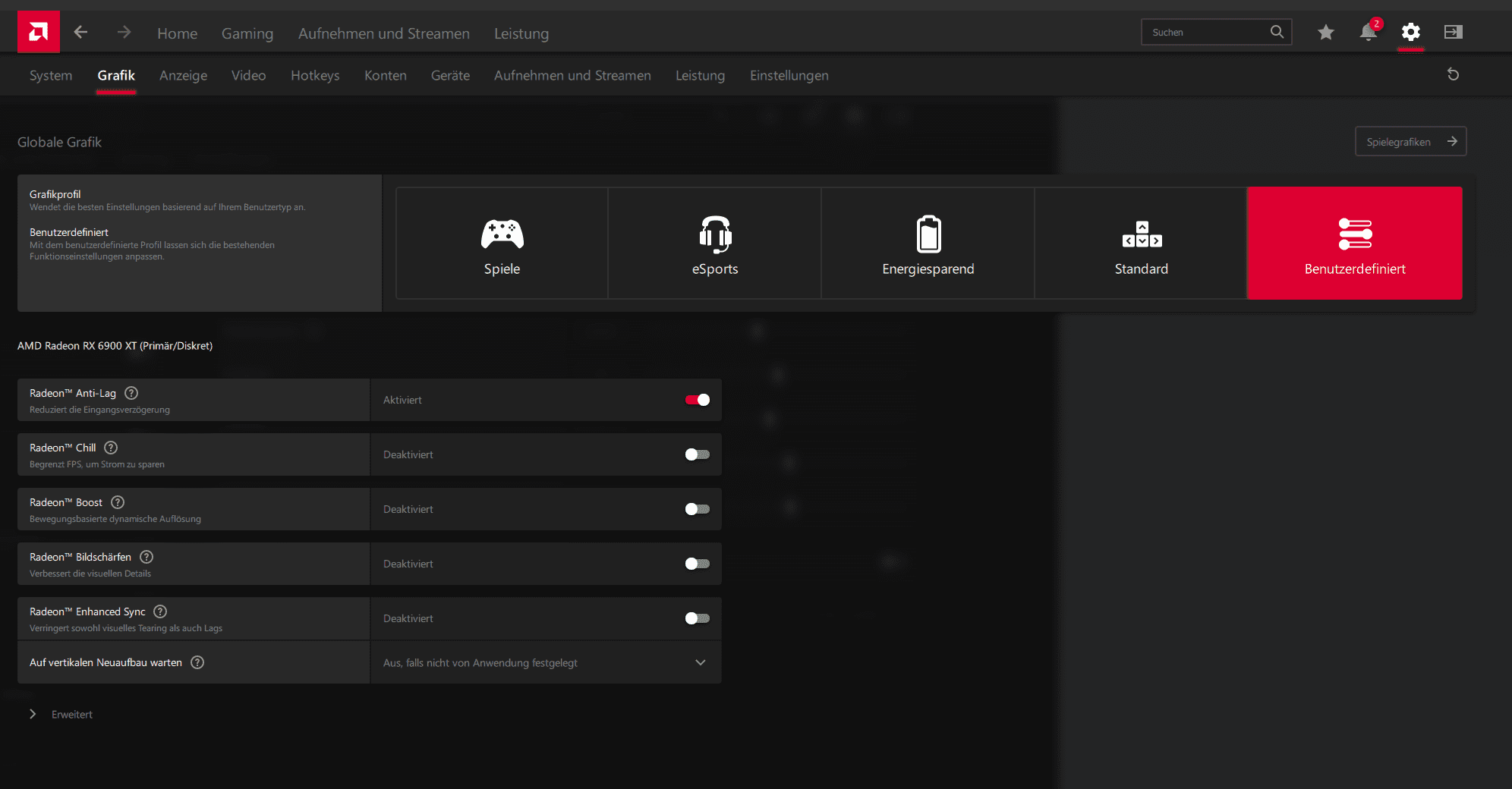The image size is (1512, 789).
Task: Click the AMD logo icon
Action: (x=39, y=32)
